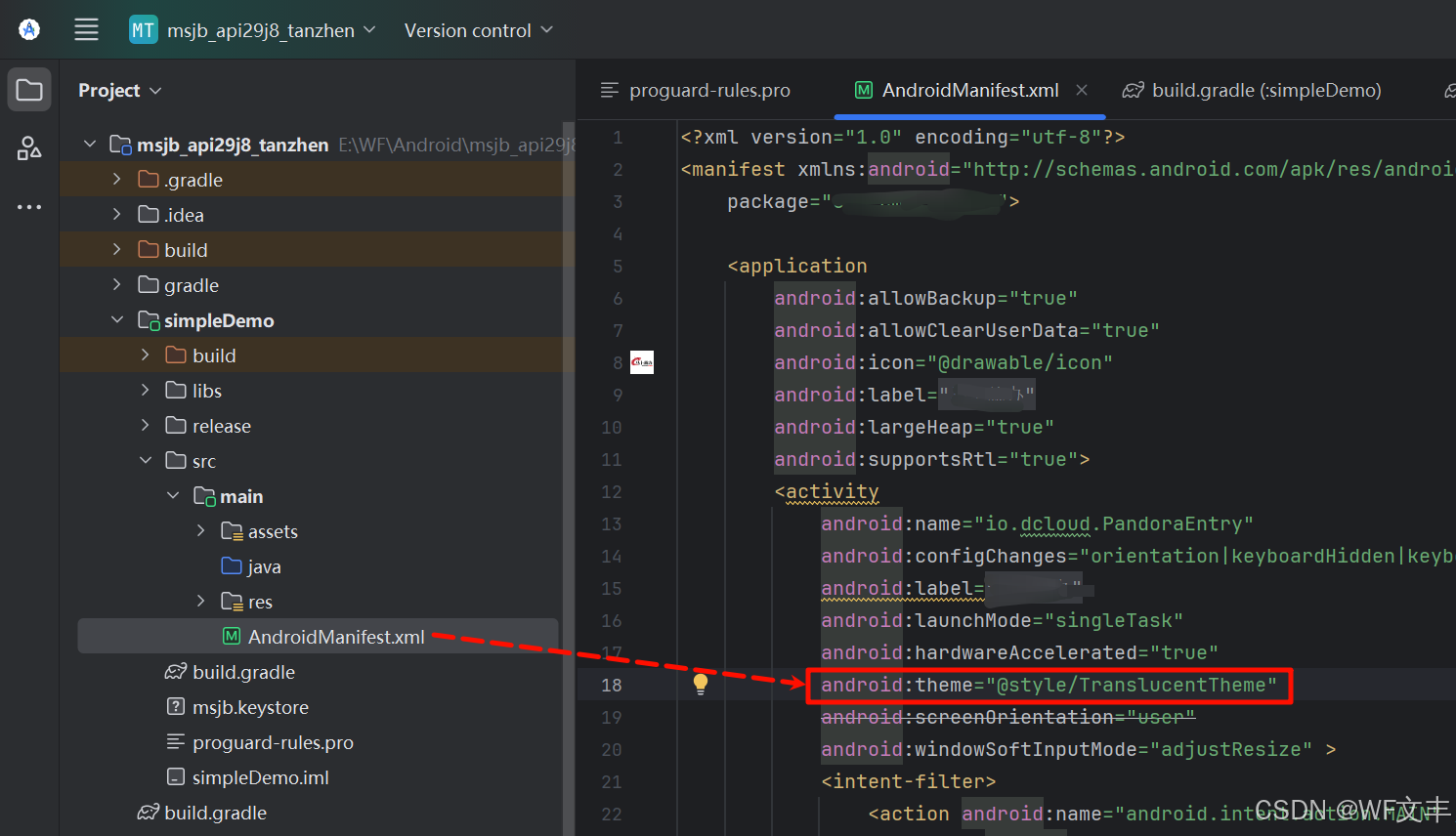Select the libs folder label
This screenshot has height=836, width=1456.
[x=207, y=391]
